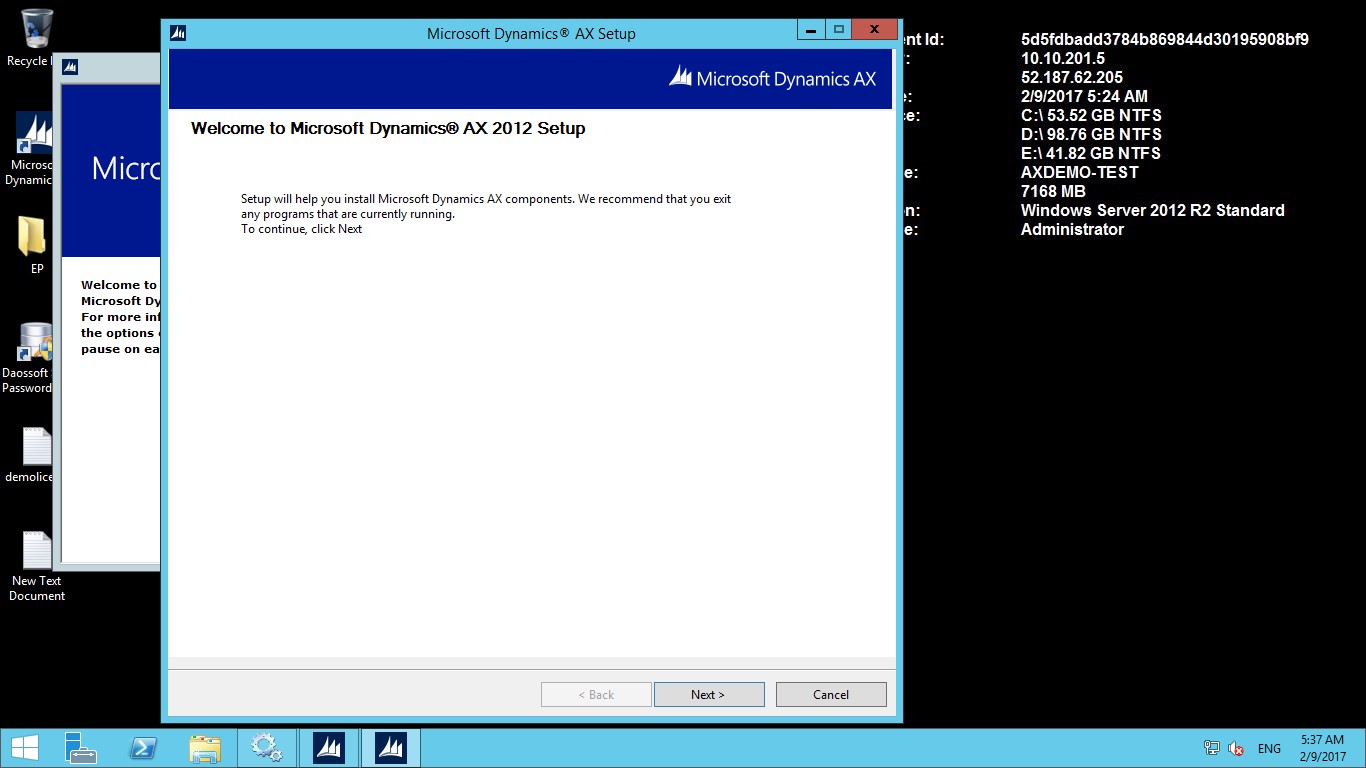Click the 'To continue, click Next' text
The image size is (1366, 768).
pyautogui.click(x=301, y=229)
